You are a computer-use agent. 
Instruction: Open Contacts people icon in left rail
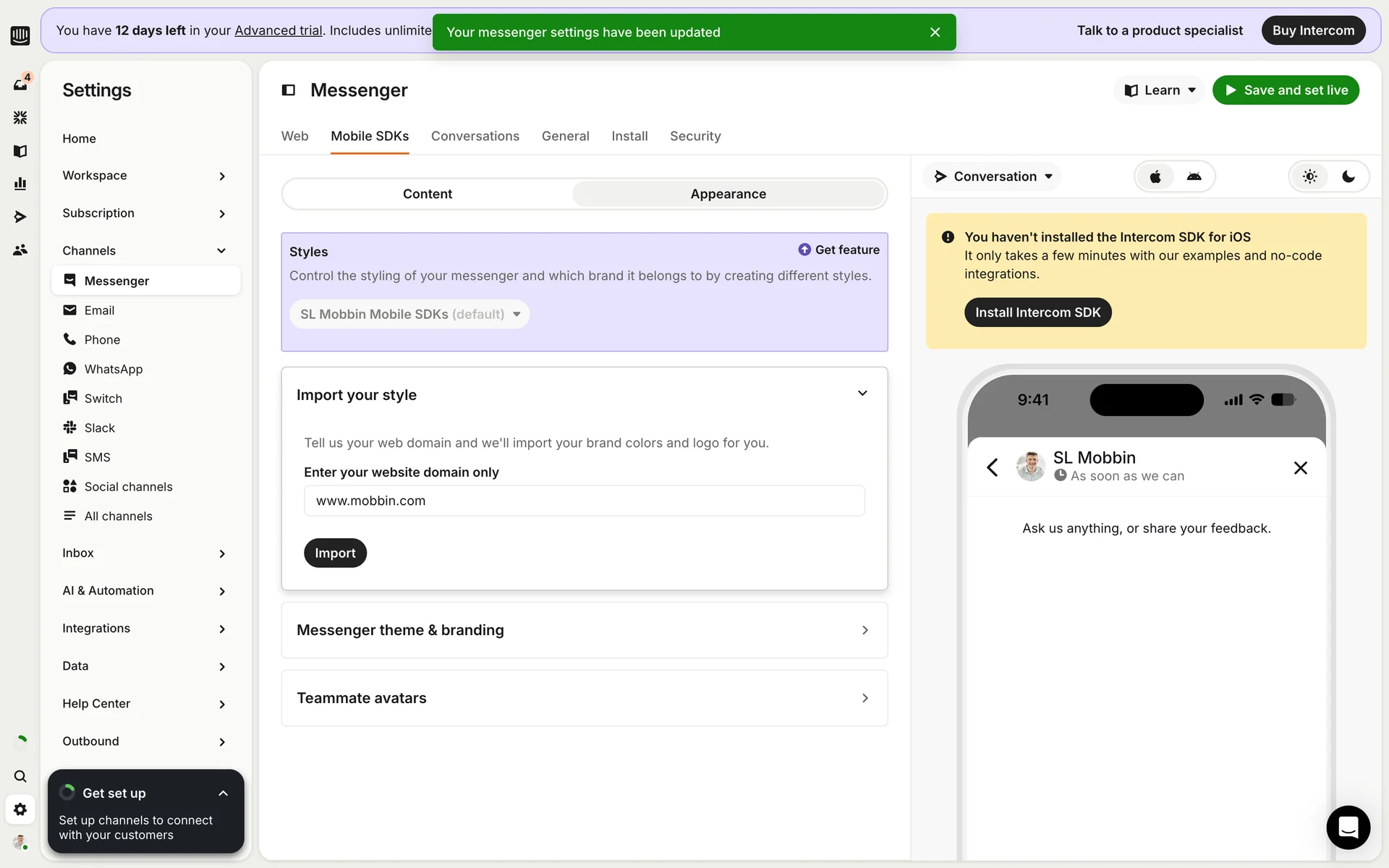[20, 250]
